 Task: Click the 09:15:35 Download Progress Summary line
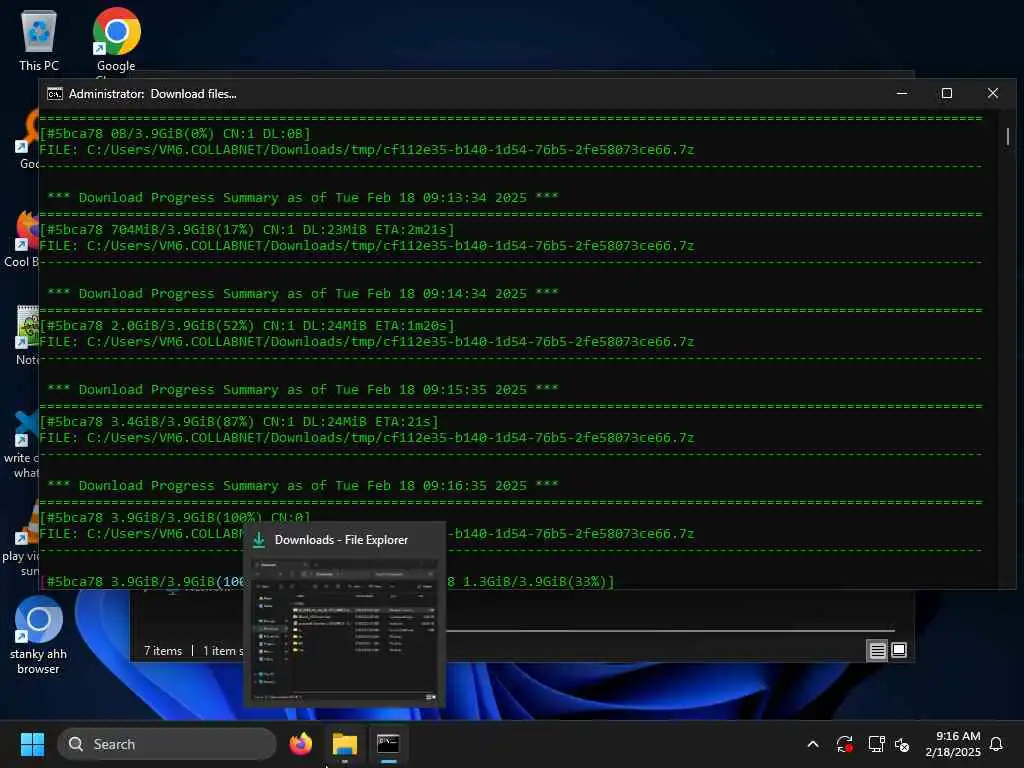(303, 389)
